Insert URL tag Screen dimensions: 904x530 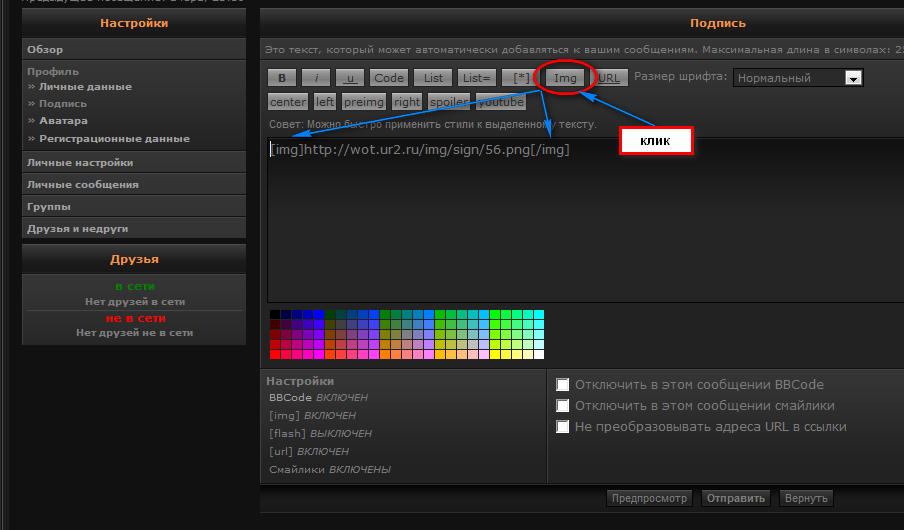coord(609,78)
